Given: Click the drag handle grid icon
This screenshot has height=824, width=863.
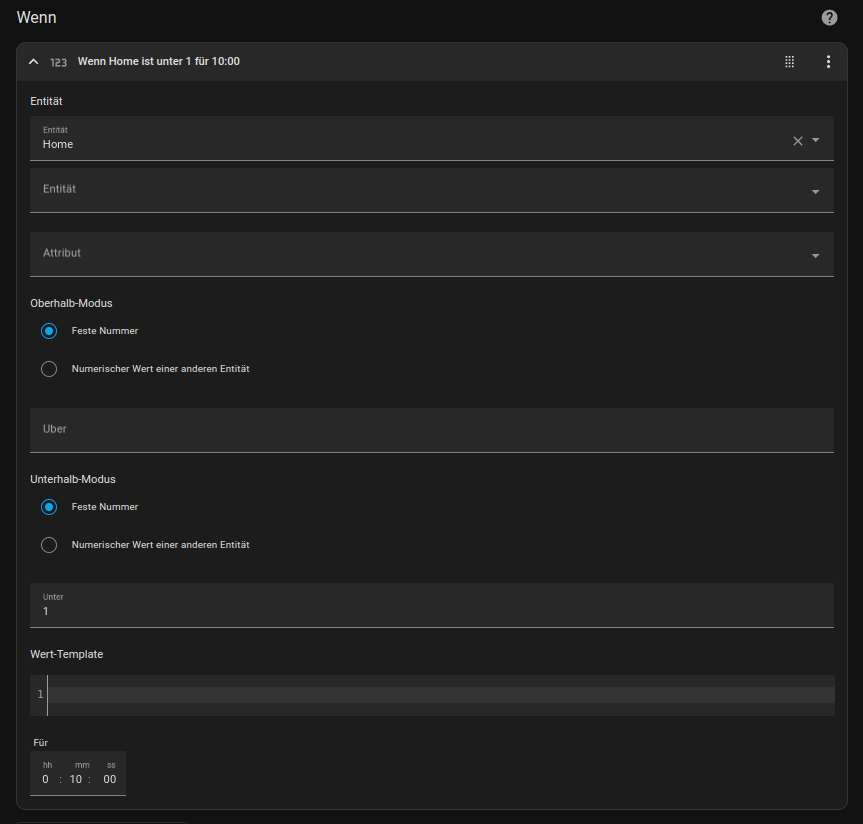Looking at the screenshot, I should point(789,62).
